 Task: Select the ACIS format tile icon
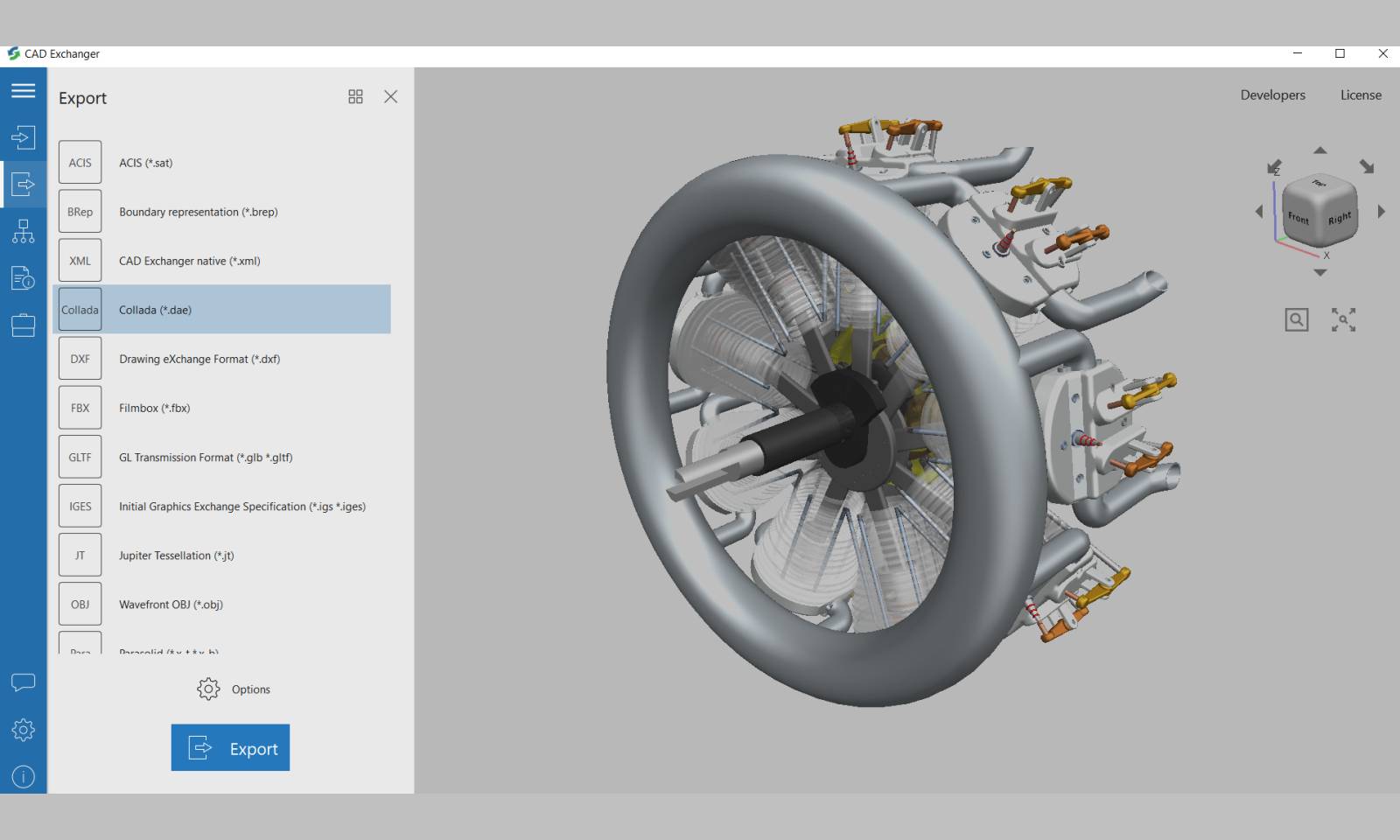point(80,163)
